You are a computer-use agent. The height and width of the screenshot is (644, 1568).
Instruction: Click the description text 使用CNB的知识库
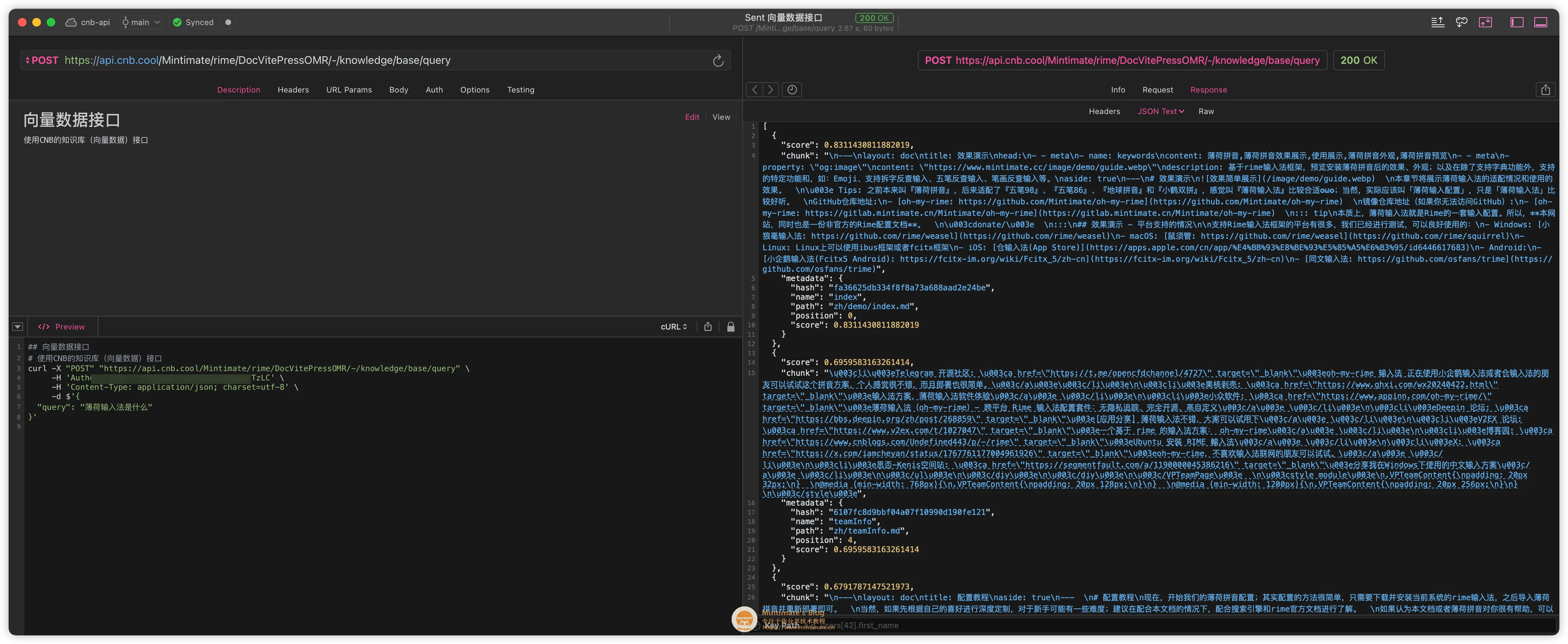(x=86, y=140)
